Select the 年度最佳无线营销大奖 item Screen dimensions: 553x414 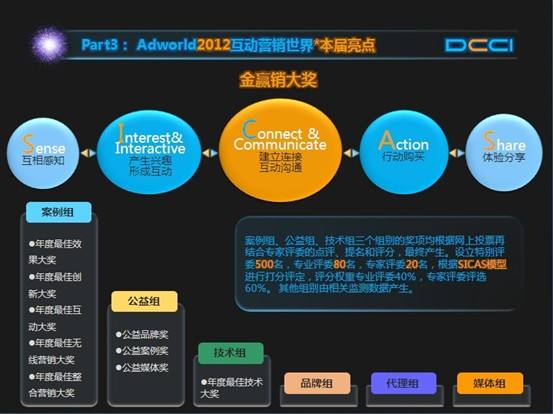[55, 352]
